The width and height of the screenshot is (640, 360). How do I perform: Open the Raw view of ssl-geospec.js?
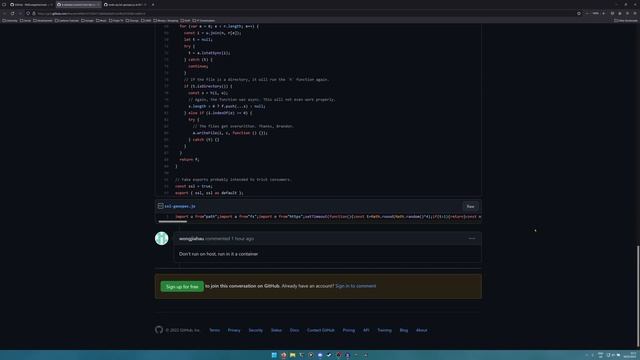point(470,207)
